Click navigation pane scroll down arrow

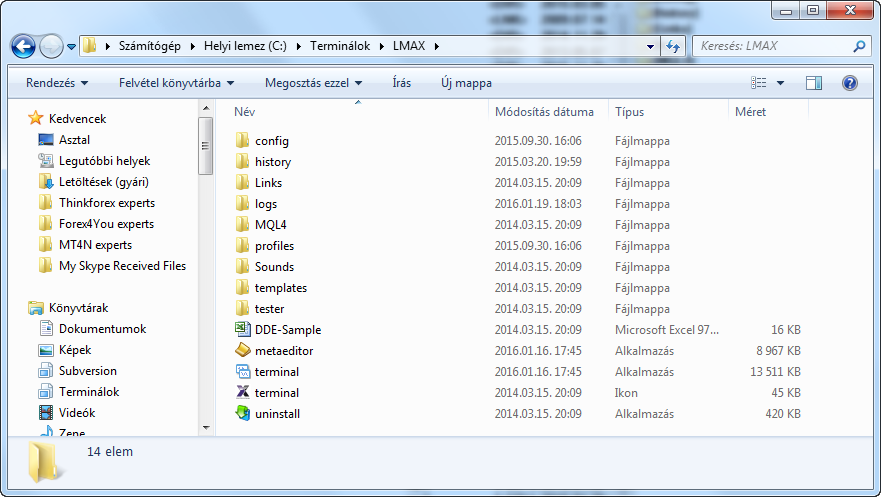(x=206, y=428)
